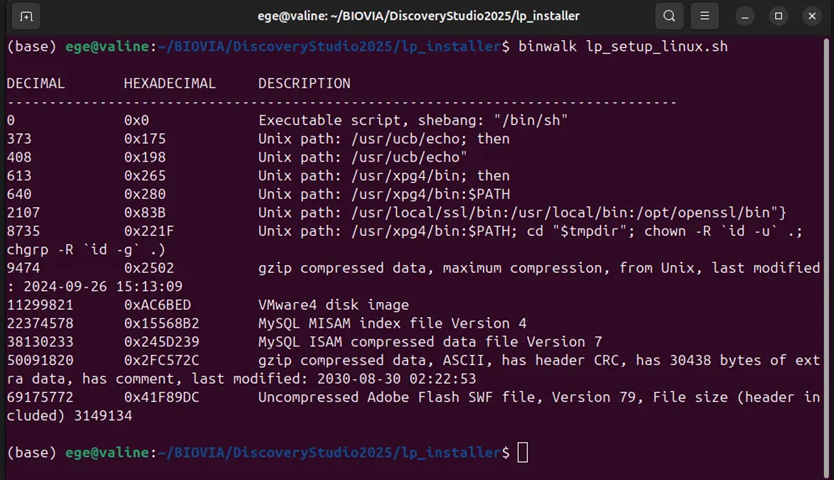The height and width of the screenshot is (480, 834).
Task: Click the MySQL MISAM index file entry
Action: click(x=392, y=324)
